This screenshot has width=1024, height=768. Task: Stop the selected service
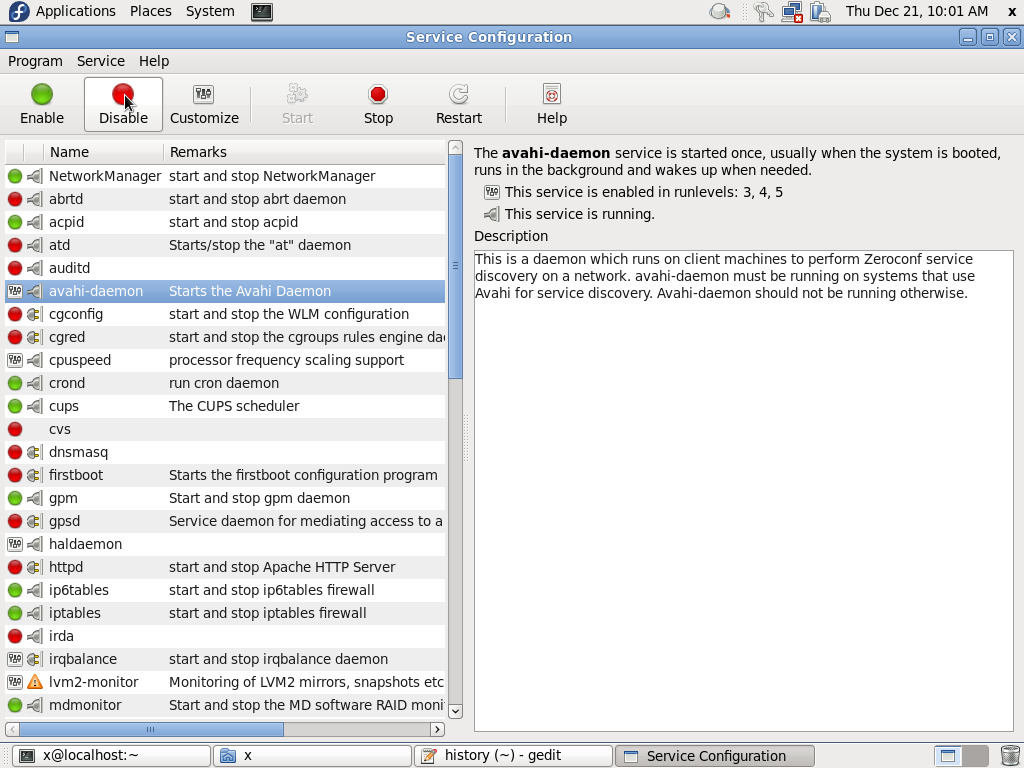click(378, 95)
